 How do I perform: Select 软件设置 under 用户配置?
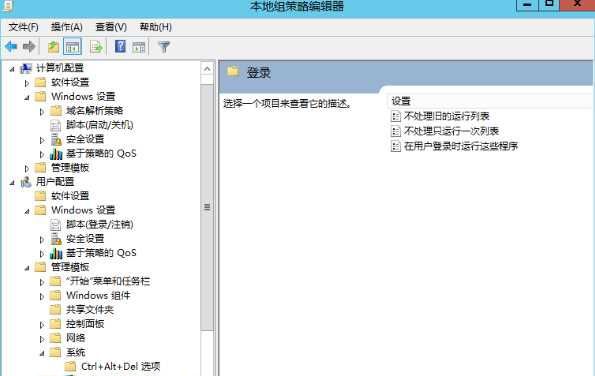[x=70, y=196]
